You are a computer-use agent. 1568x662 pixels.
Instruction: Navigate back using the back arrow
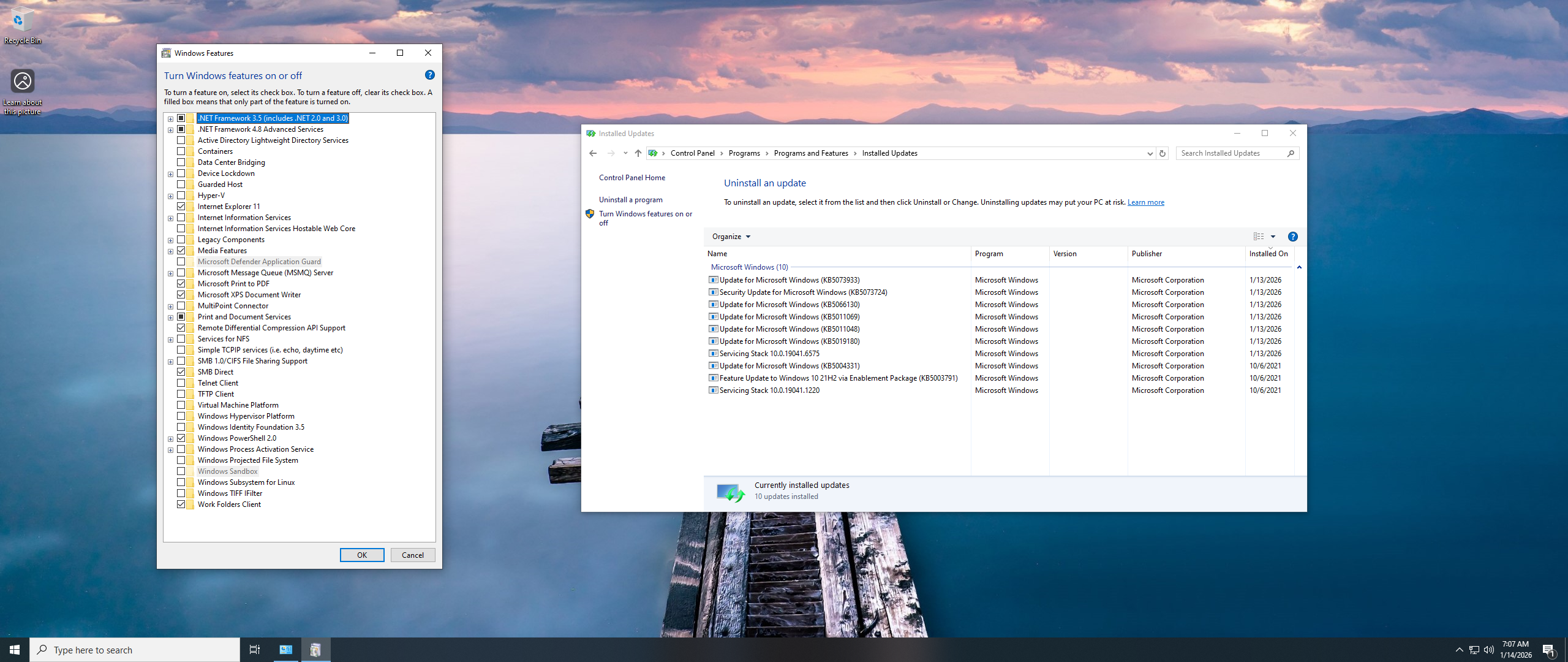pyautogui.click(x=592, y=153)
